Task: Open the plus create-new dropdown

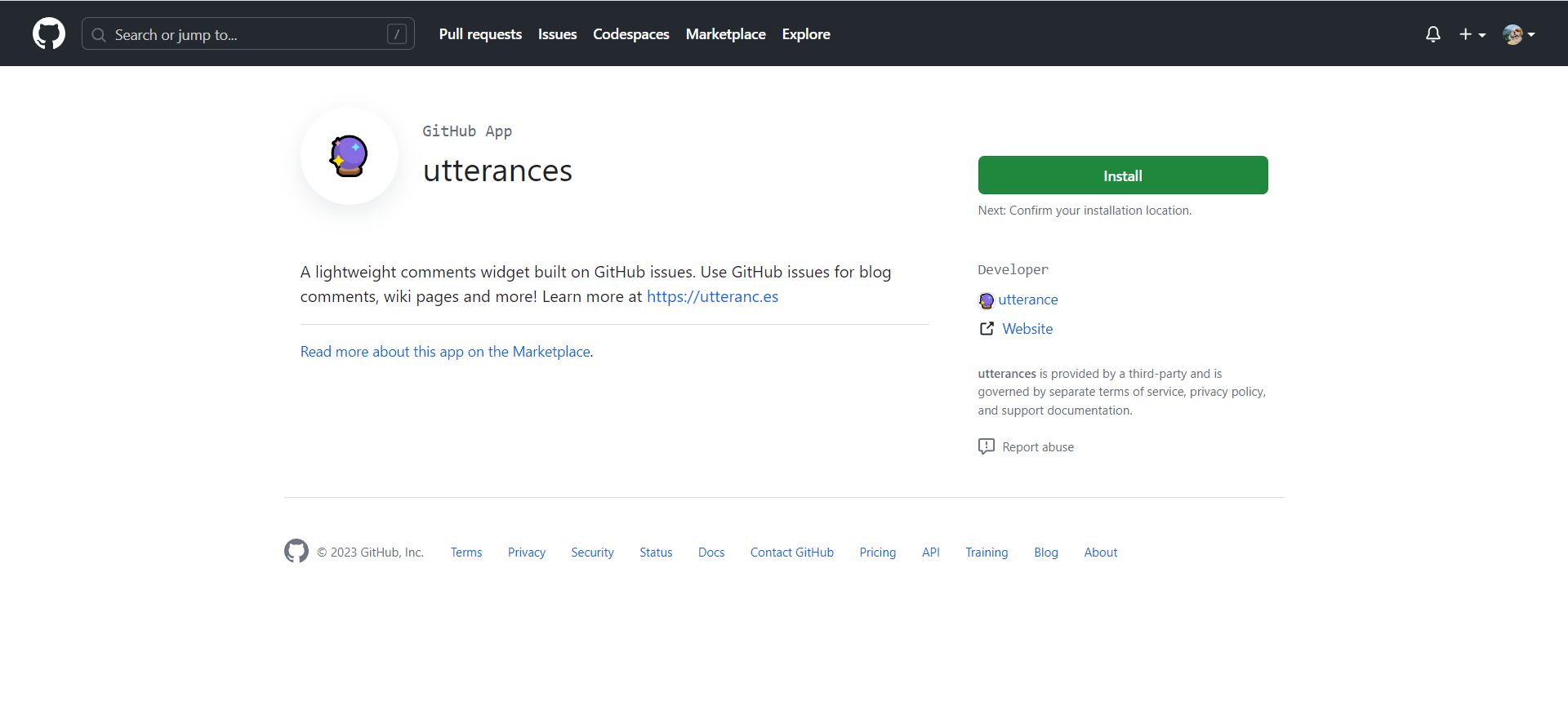Action: click(x=1472, y=34)
